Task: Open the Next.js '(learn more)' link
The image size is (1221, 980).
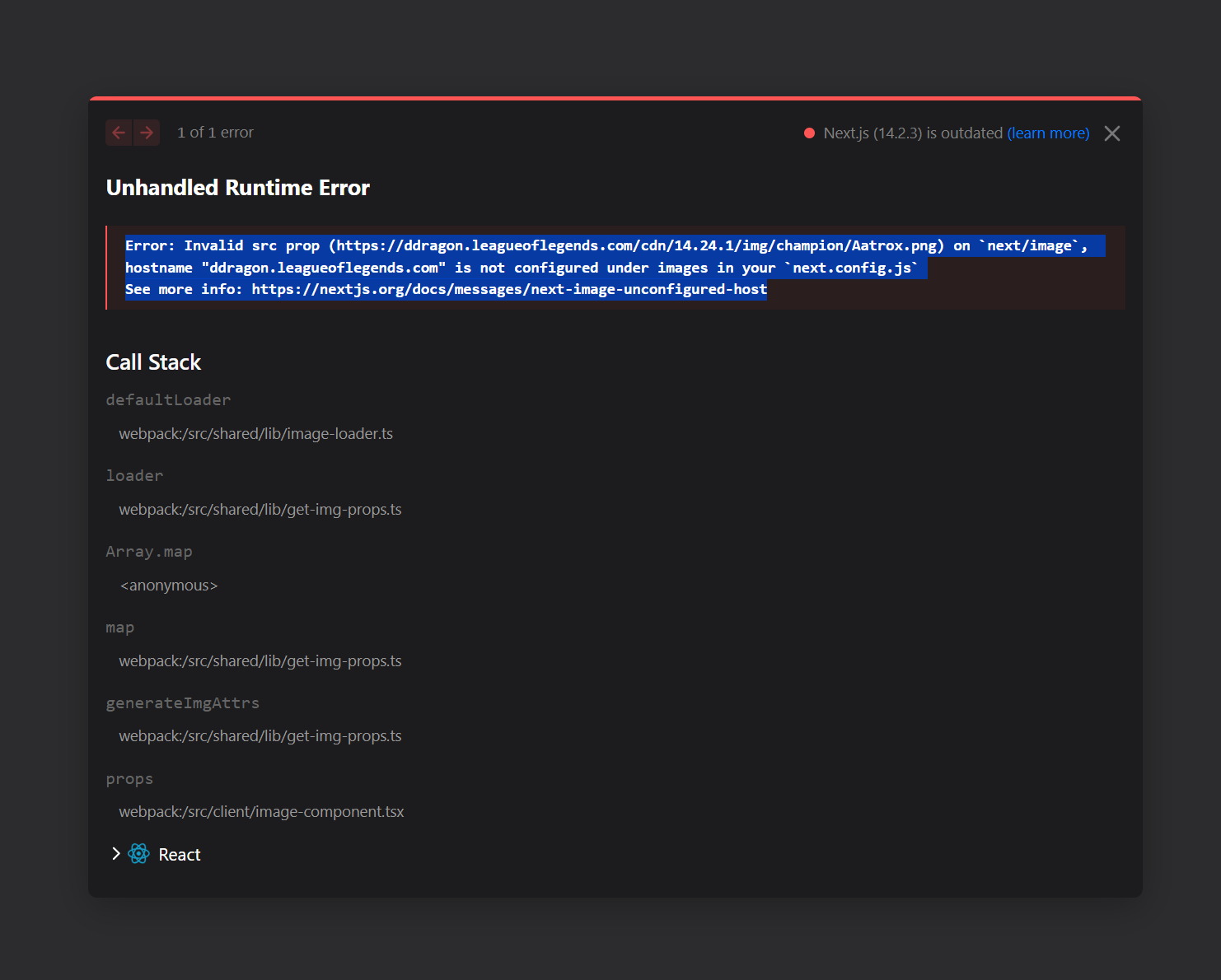Action: (1048, 133)
